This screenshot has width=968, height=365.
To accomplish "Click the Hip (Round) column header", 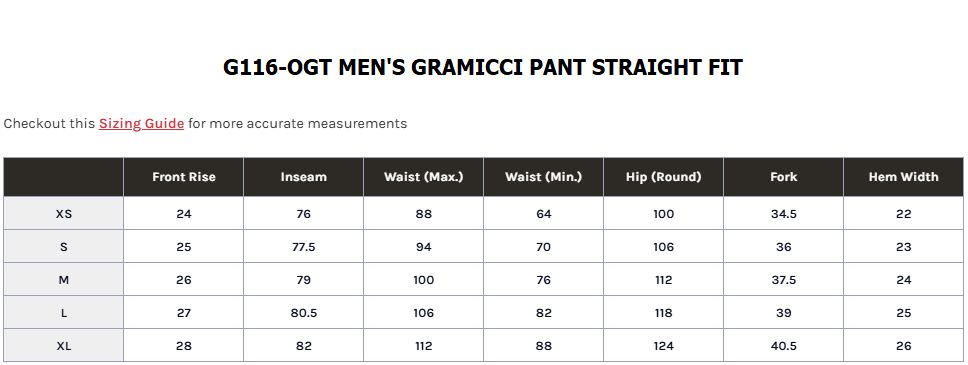I will pyautogui.click(x=663, y=177).
